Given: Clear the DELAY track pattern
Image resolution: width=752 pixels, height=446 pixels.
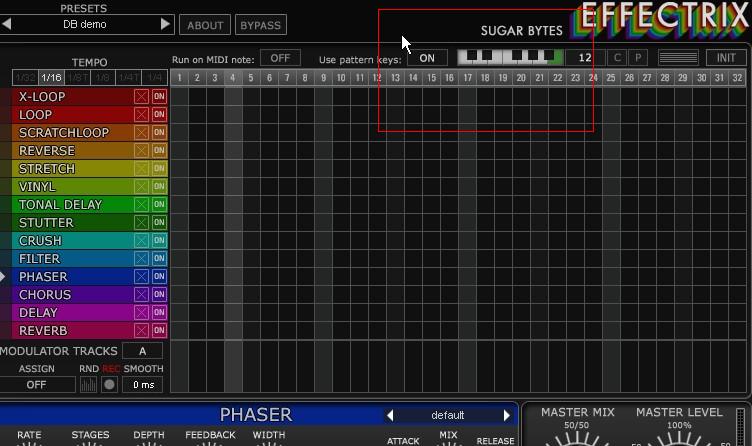Looking at the screenshot, I should [x=141, y=312].
